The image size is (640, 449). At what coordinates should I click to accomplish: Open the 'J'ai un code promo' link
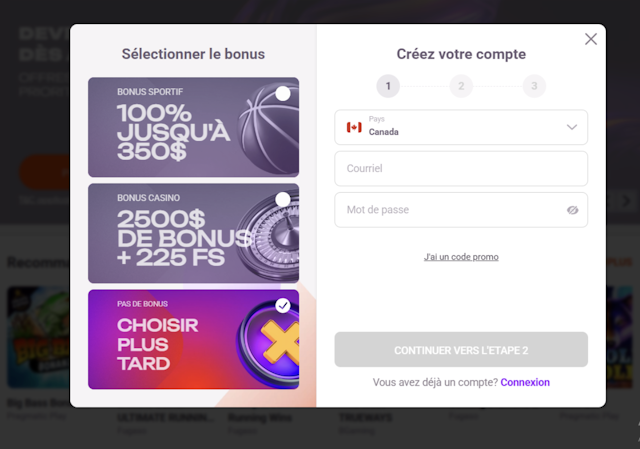(461, 257)
